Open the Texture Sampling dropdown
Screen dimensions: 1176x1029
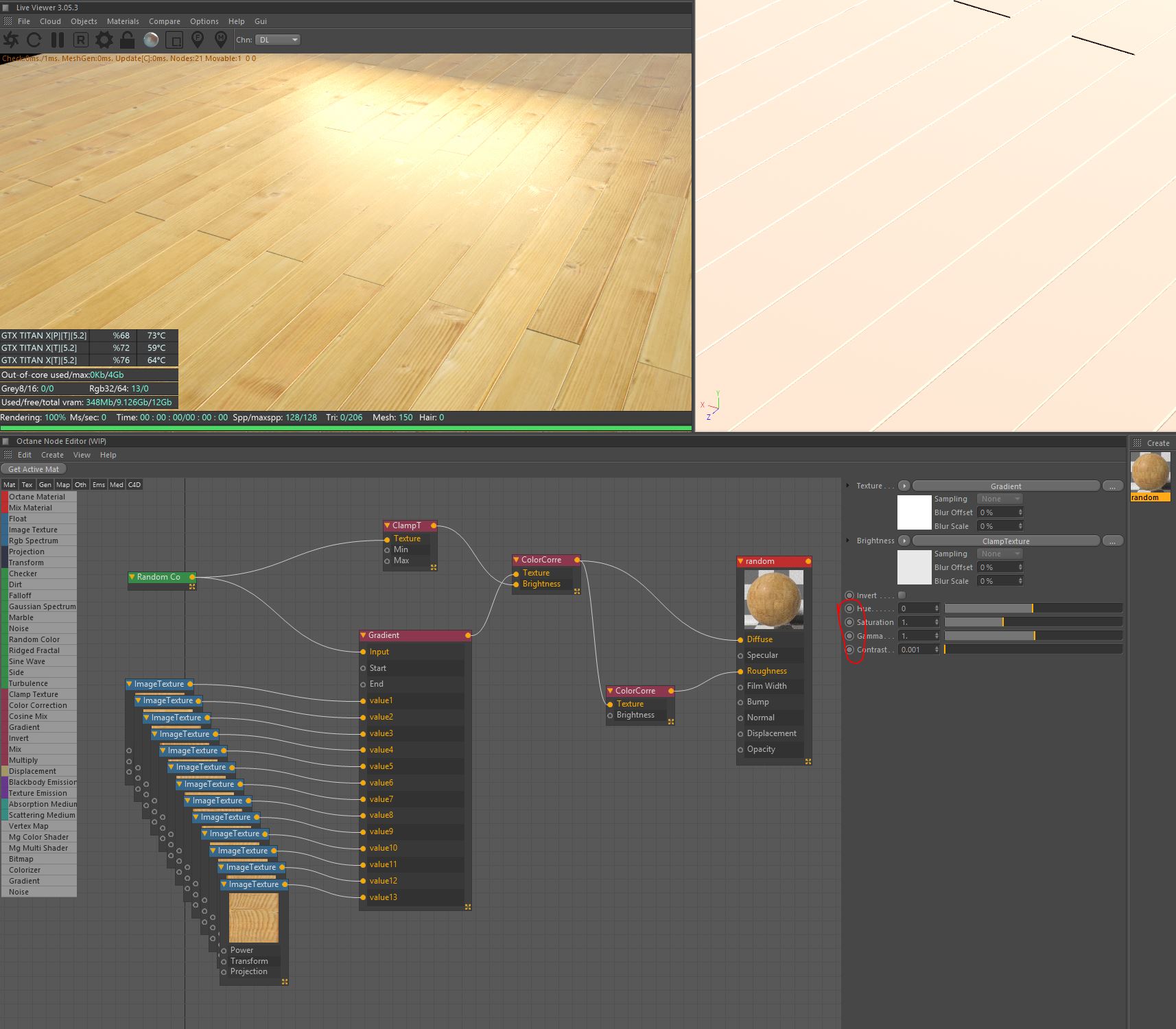click(1000, 499)
